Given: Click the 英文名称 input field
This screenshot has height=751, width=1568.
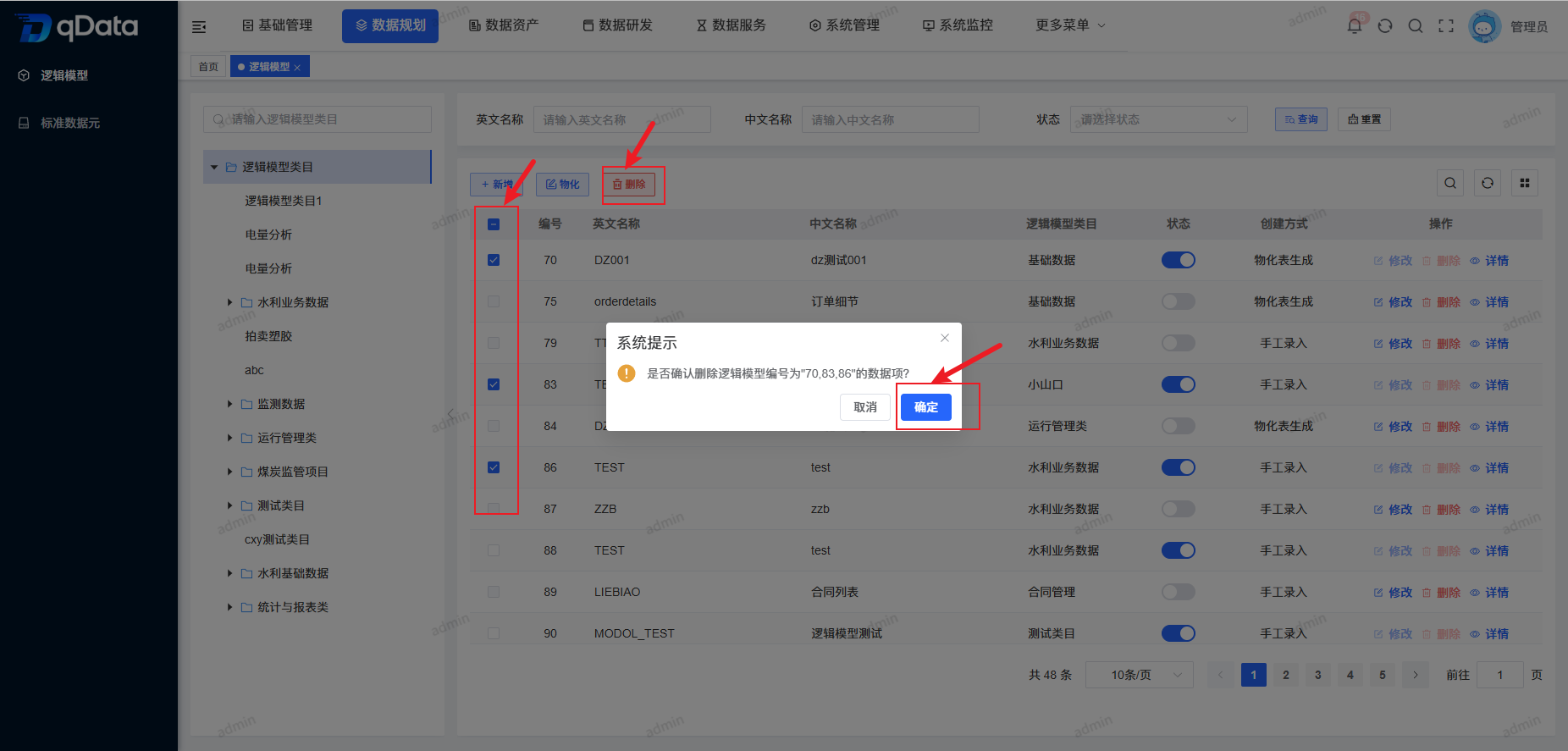Looking at the screenshot, I should 622,119.
